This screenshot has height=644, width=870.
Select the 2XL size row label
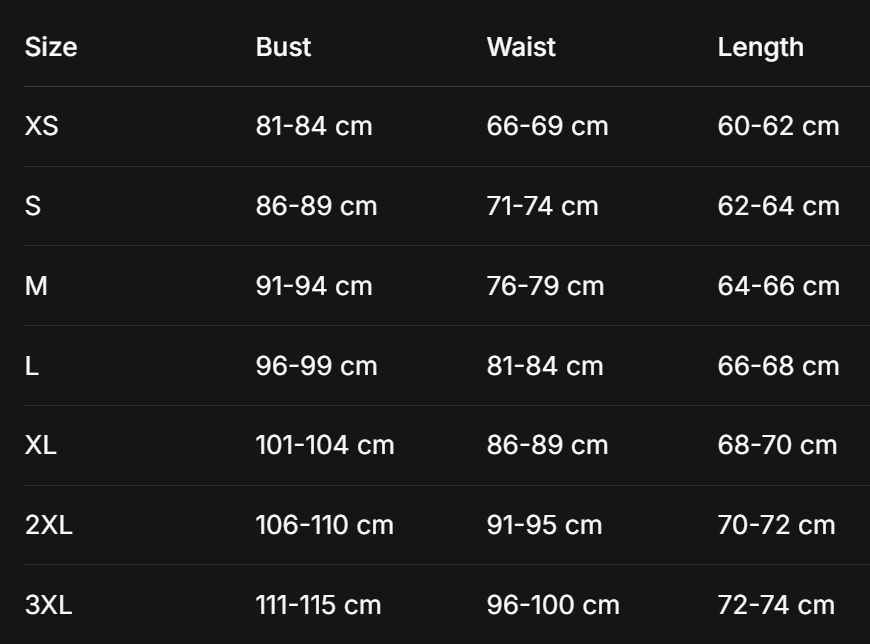(x=49, y=525)
